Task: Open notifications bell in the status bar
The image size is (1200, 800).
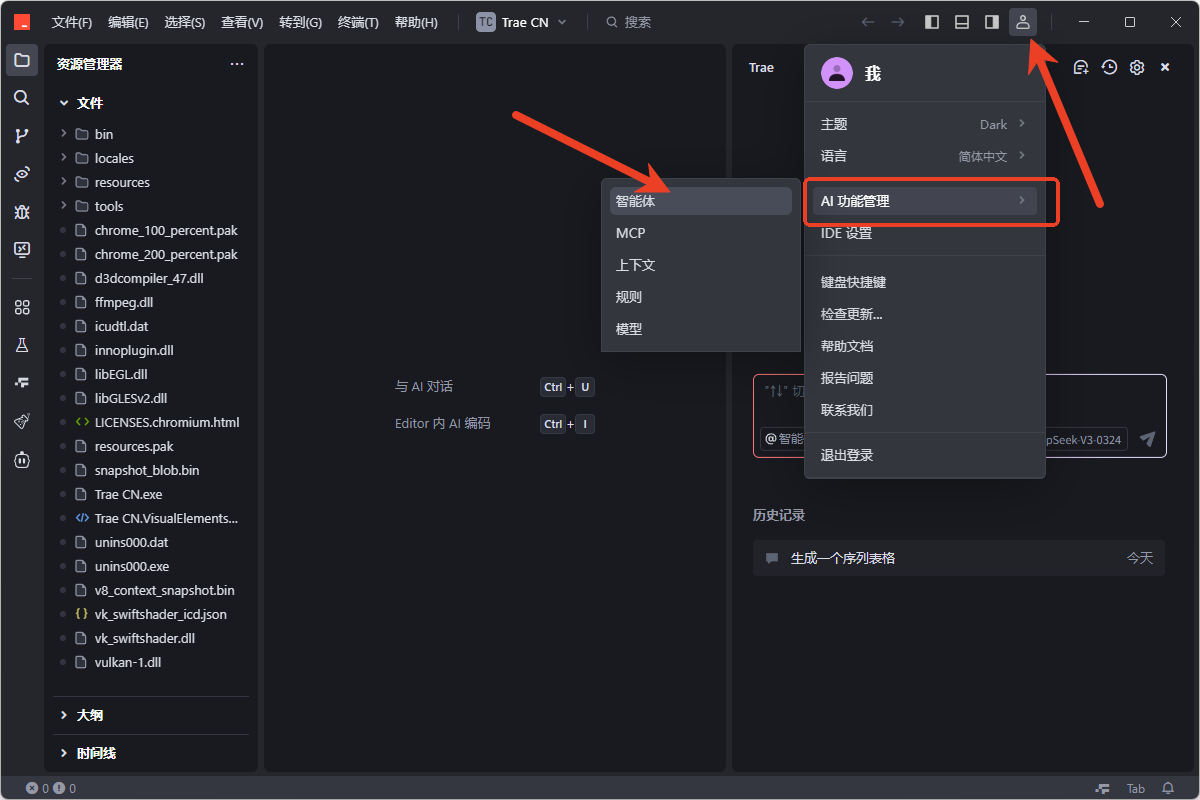Action: [x=1168, y=789]
